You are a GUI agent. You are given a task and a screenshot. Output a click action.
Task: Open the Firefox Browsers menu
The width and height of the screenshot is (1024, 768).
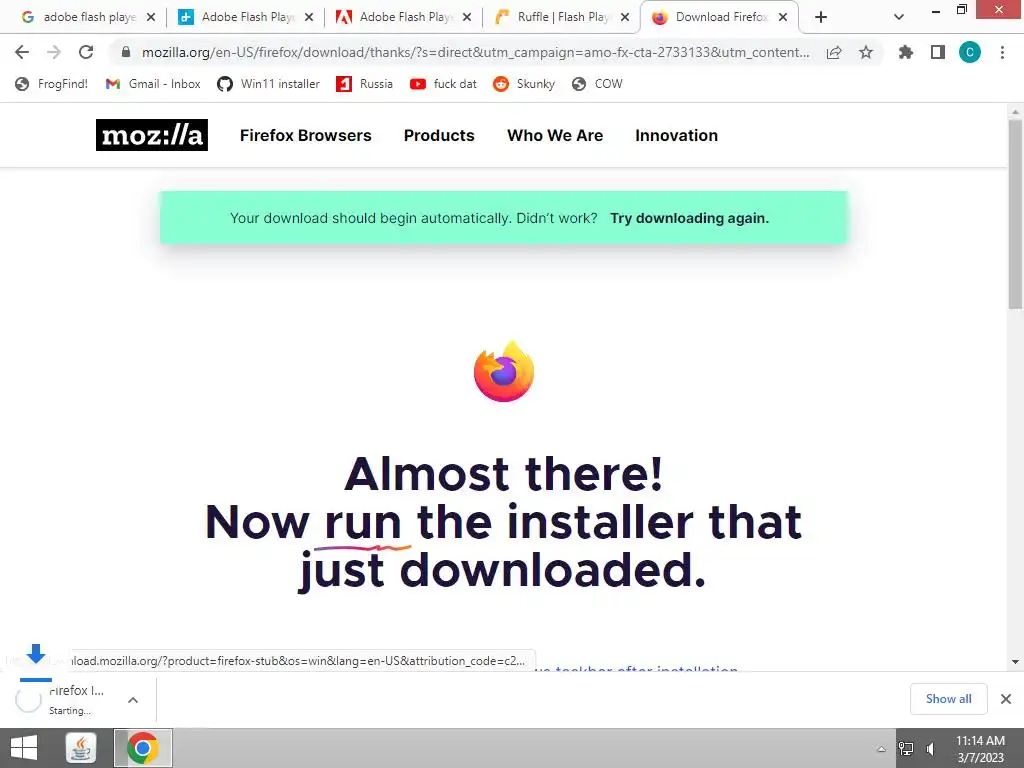click(x=306, y=135)
